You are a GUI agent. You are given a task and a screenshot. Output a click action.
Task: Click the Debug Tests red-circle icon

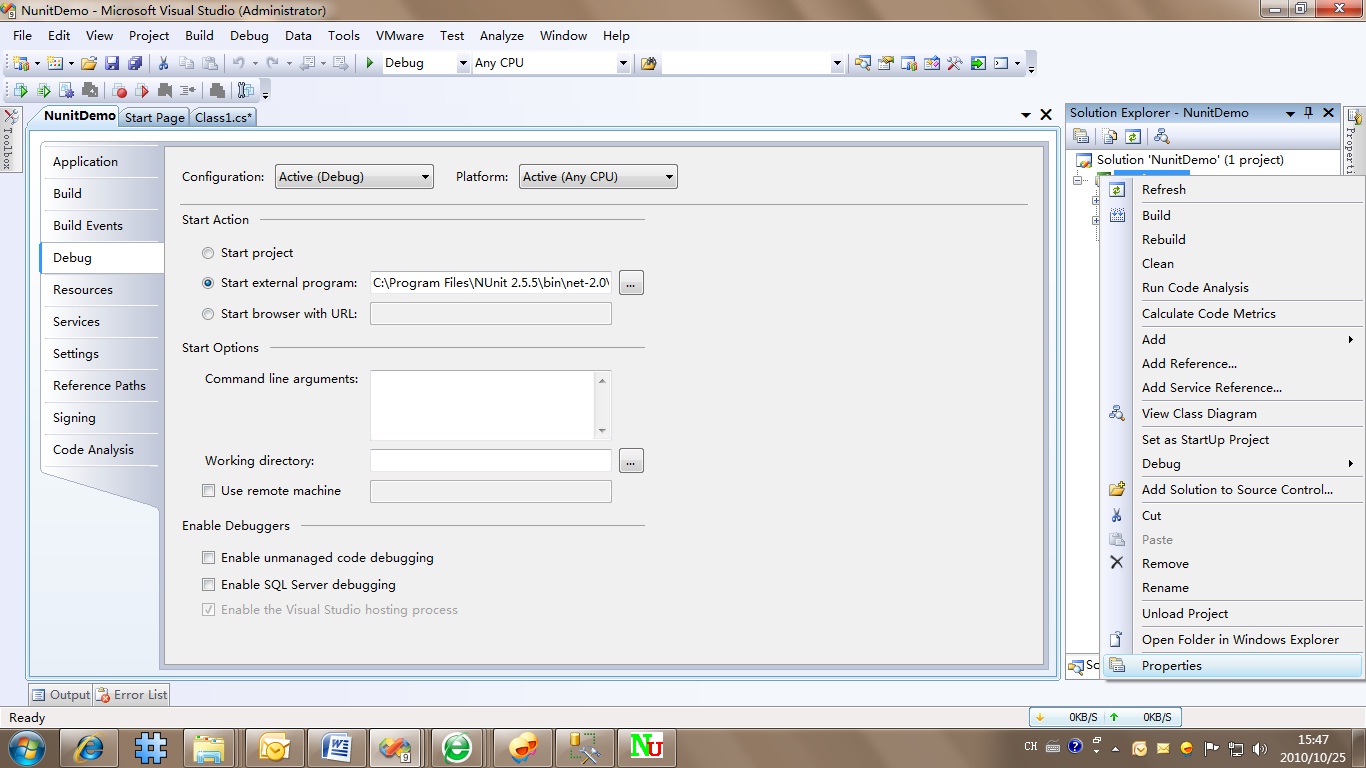click(x=119, y=91)
